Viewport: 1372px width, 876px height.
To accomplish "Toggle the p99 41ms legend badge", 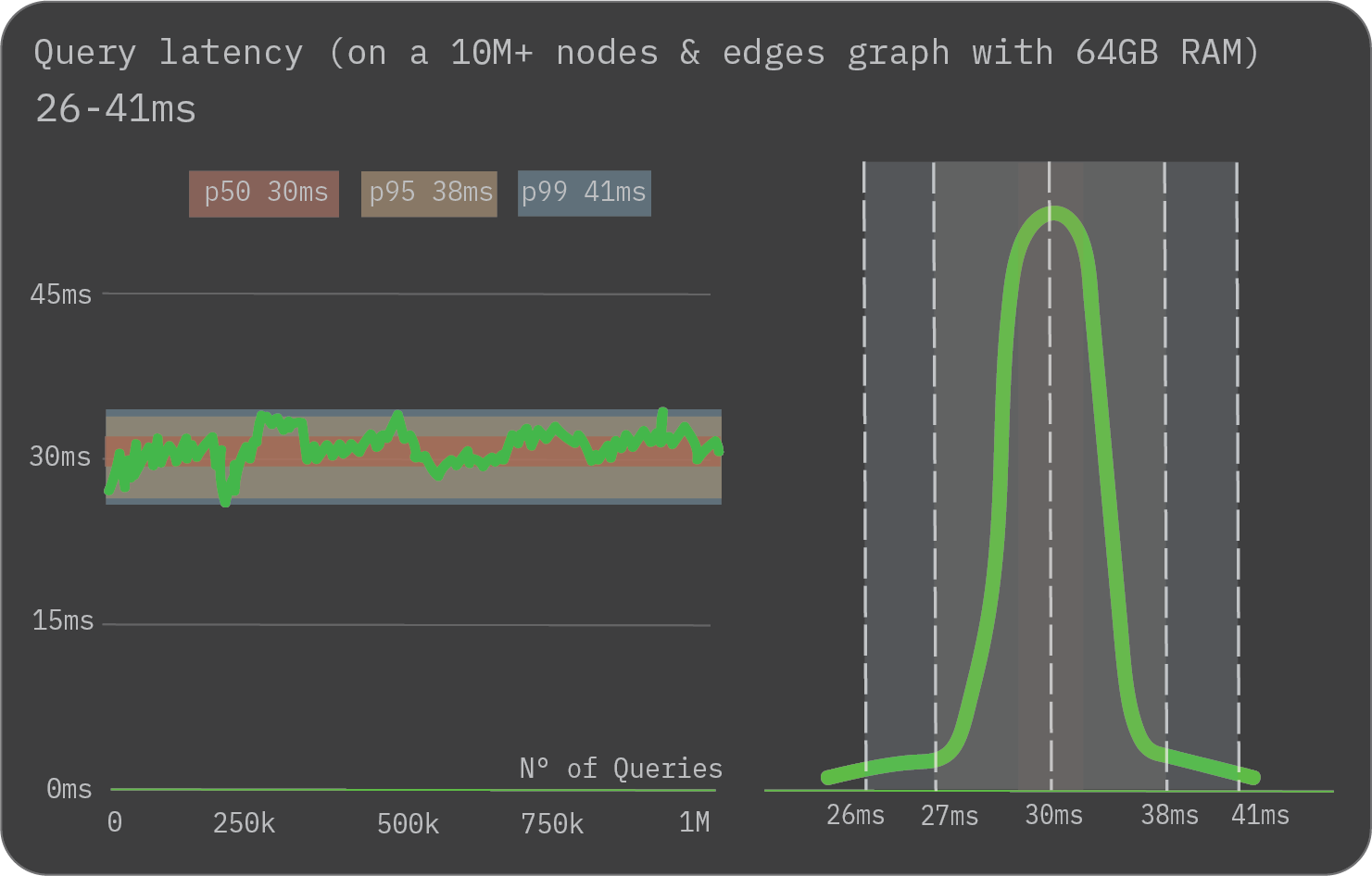I will tap(584, 194).
